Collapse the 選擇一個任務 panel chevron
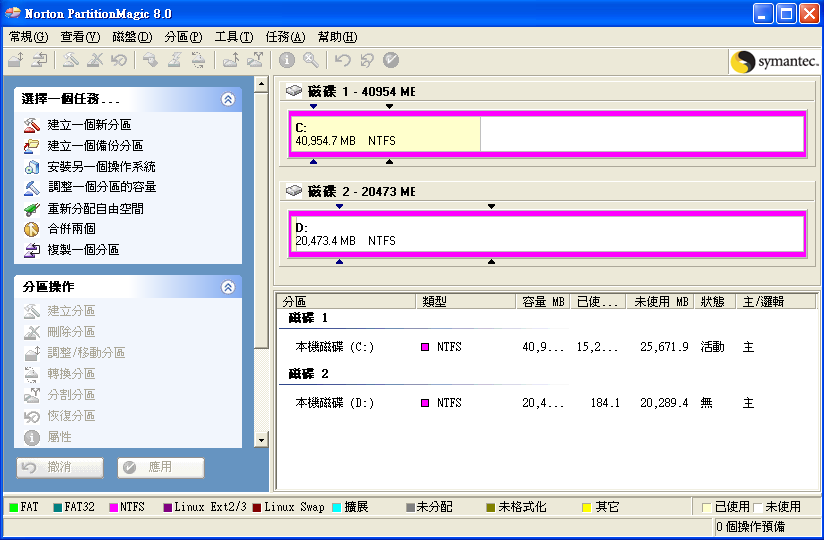This screenshot has height=540, width=824. click(x=228, y=99)
